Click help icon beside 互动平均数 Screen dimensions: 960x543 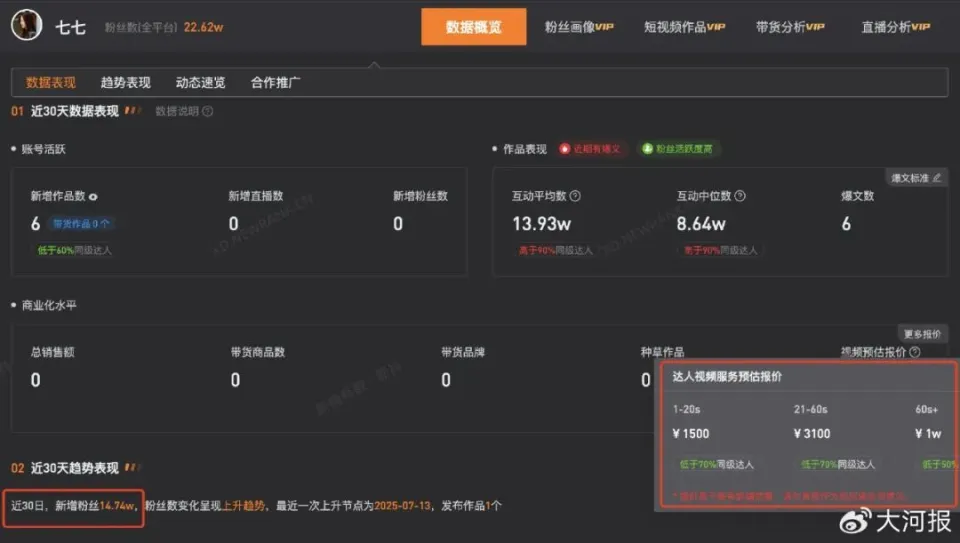click(x=575, y=197)
